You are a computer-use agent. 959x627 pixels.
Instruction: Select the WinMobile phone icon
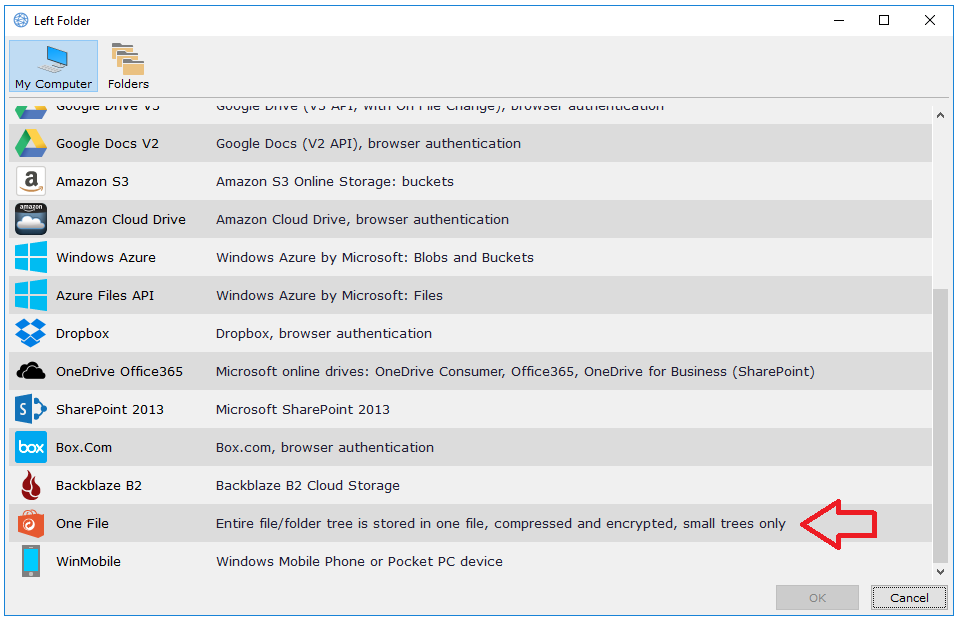click(x=31, y=562)
